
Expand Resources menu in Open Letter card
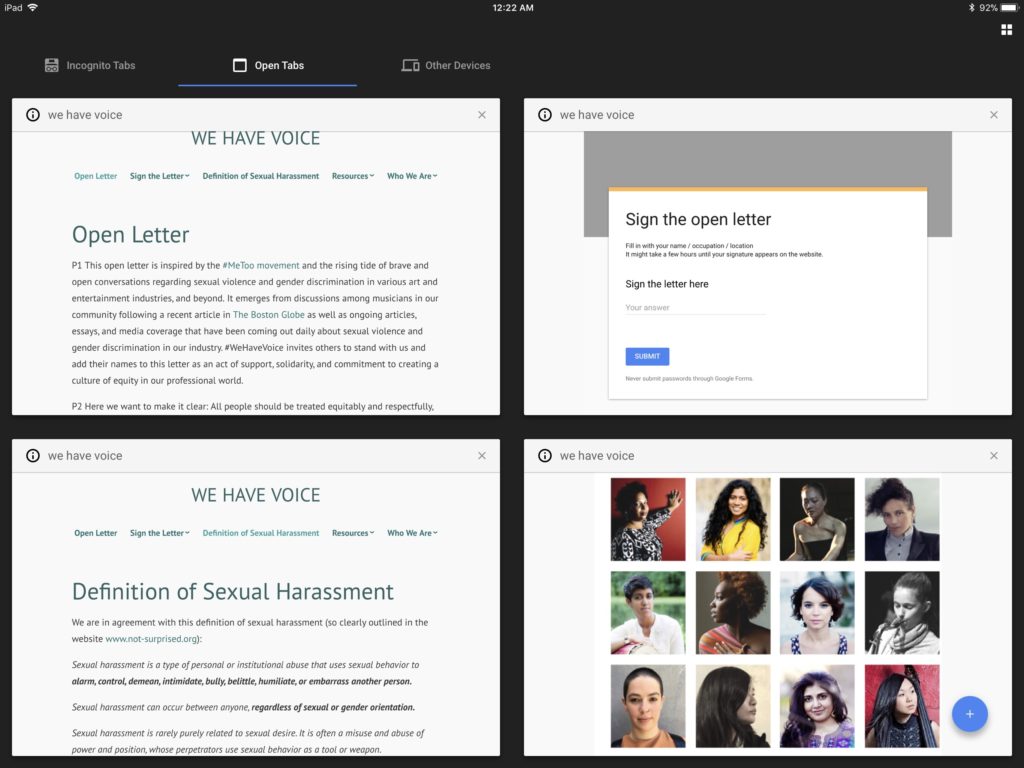(353, 176)
